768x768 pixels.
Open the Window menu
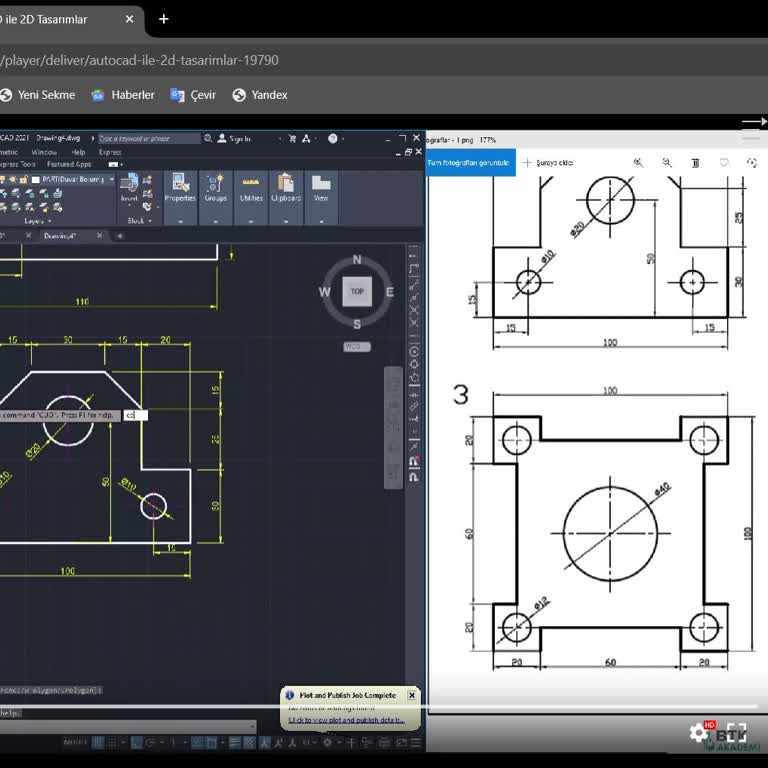pyautogui.click(x=44, y=152)
